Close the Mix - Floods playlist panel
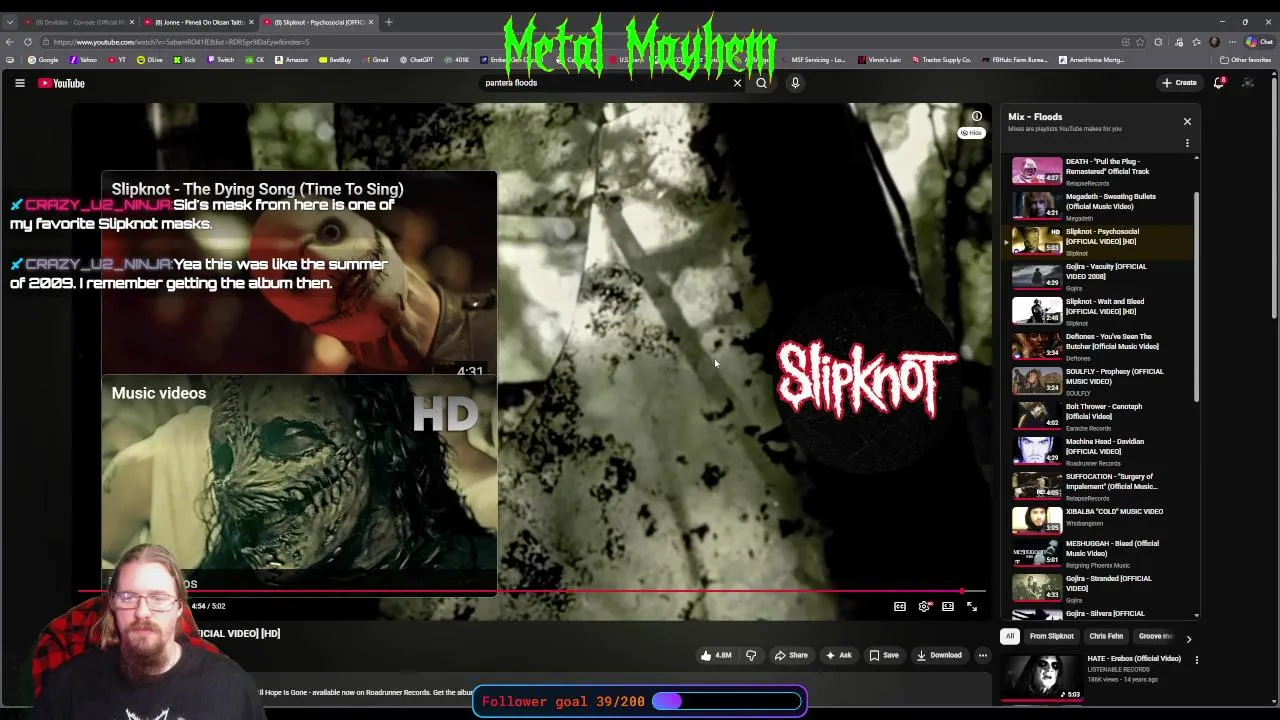1280x720 pixels. point(1187,121)
